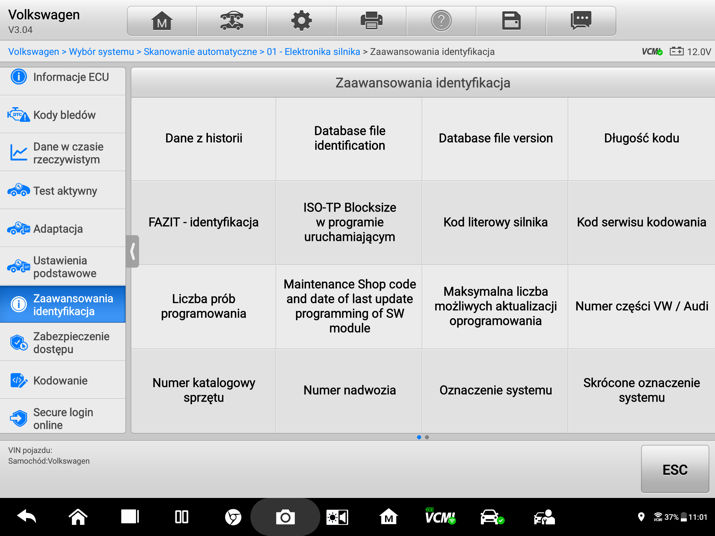Viewport: 715px width, 536px height.
Task: Select Numer nadwozia tile
Action: [x=349, y=390]
